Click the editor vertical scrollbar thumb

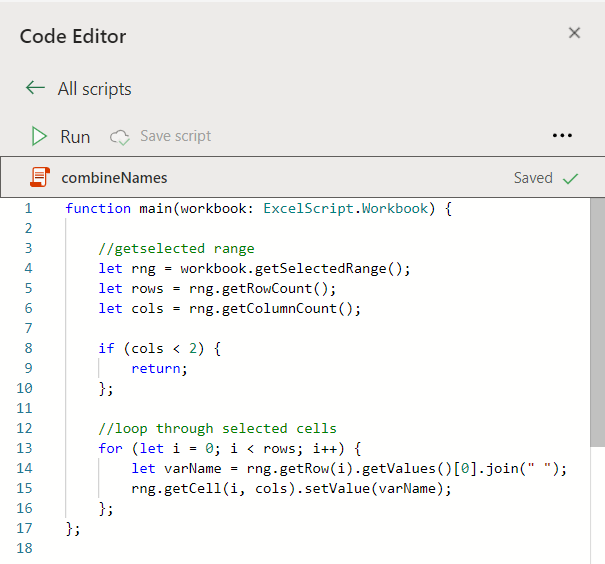597,322
